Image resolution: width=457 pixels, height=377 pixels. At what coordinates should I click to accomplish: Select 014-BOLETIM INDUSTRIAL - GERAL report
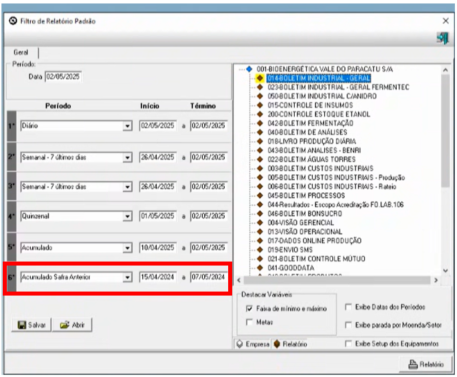tap(318, 78)
